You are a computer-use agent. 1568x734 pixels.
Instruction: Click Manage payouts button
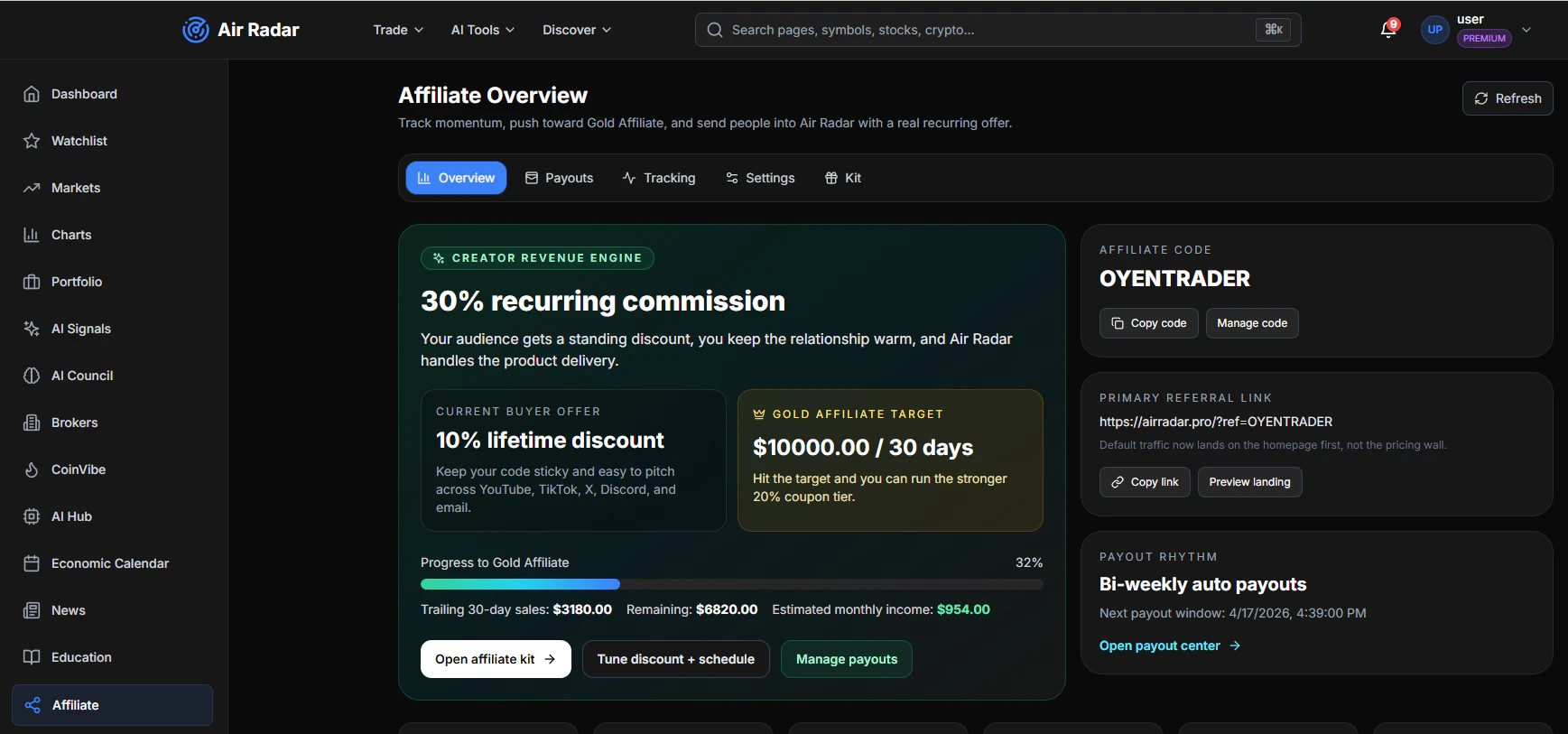847,659
